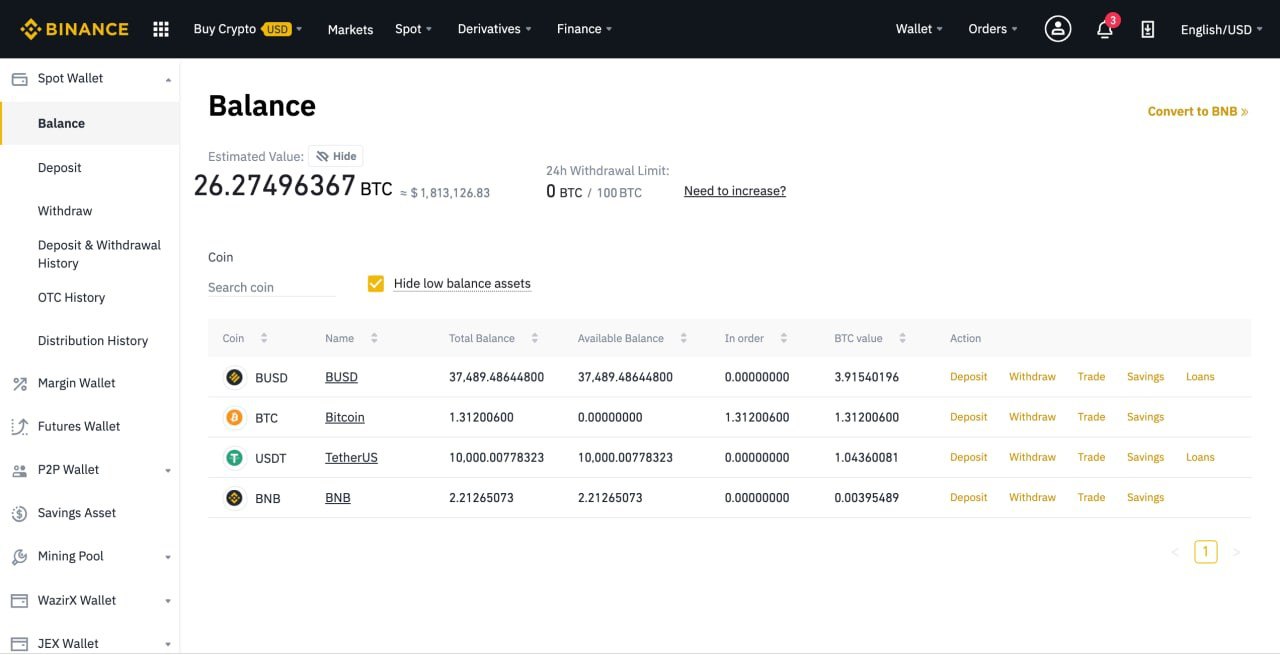Open the Derivatives dropdown menu
This screenshot has height=655, width=1280.
495,29
